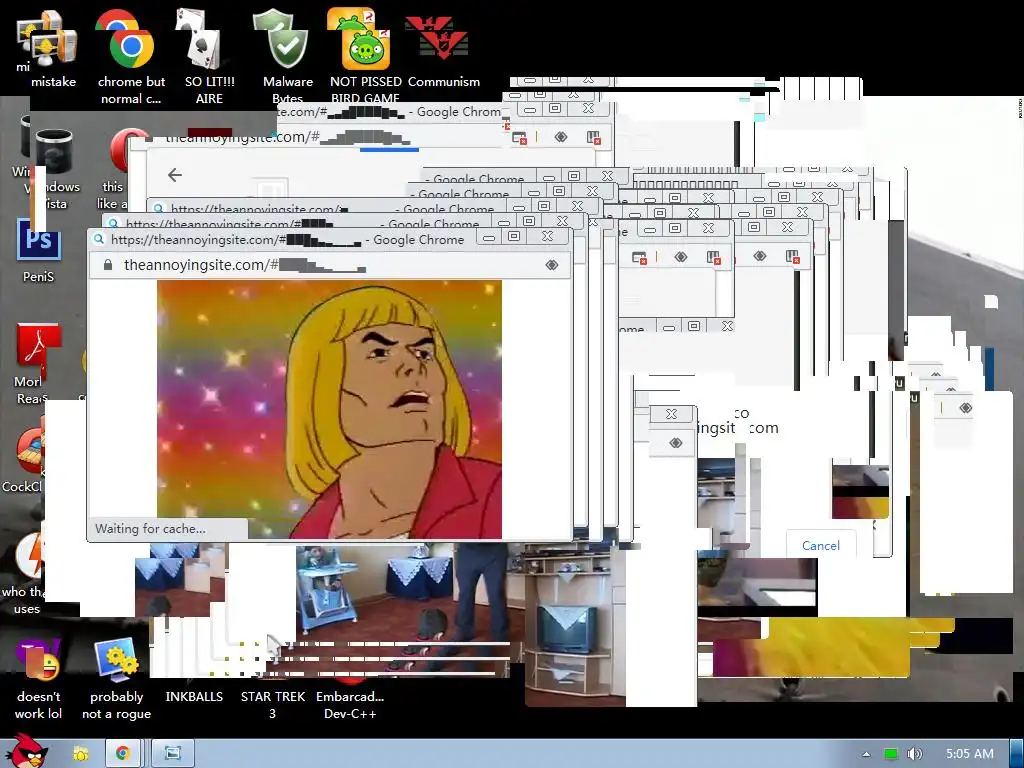Select the Embarcad... Dev-C++ desktop label
Image resolution: width=1024 pixels, height=768 pixels.
point(350,705)
